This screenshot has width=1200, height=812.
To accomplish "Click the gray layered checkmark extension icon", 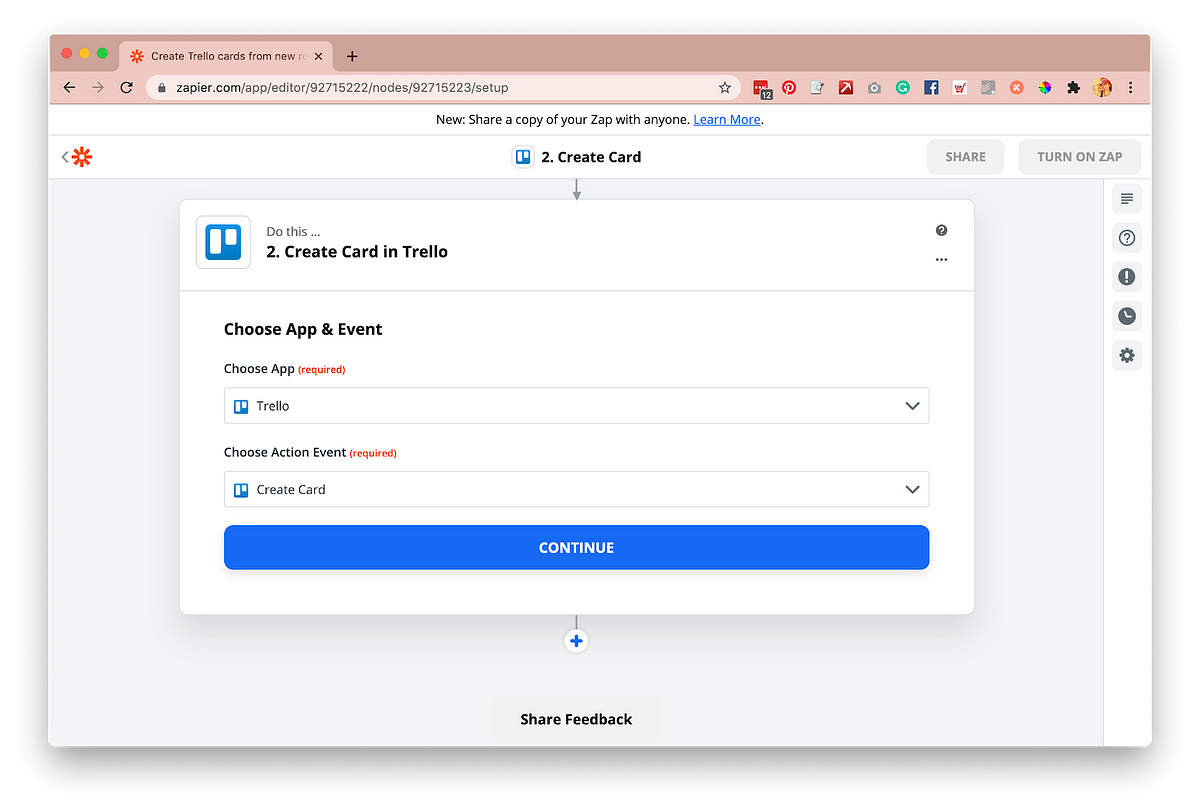I will (988, 88).
